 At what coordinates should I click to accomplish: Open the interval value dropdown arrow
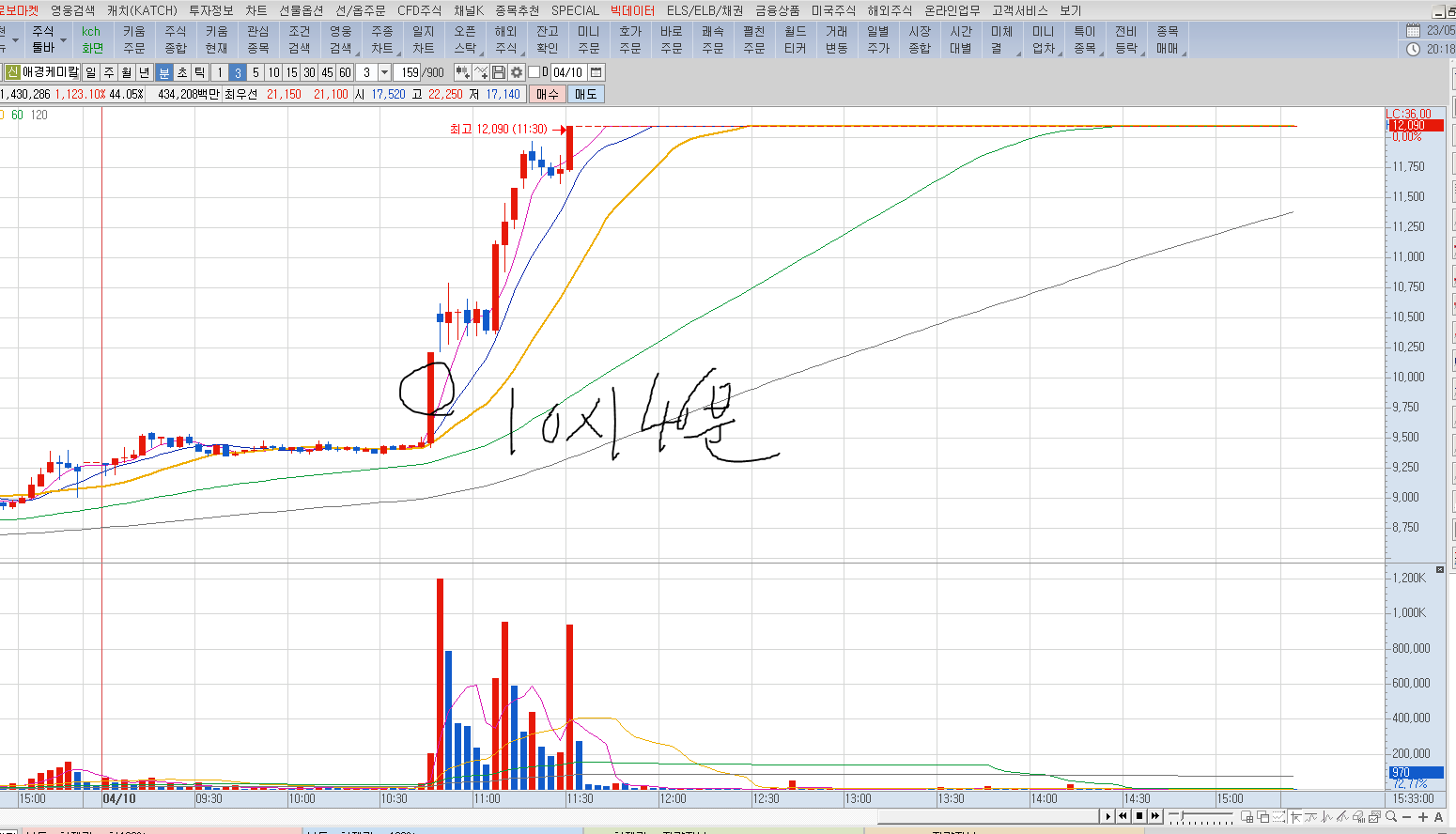(384, 72)
